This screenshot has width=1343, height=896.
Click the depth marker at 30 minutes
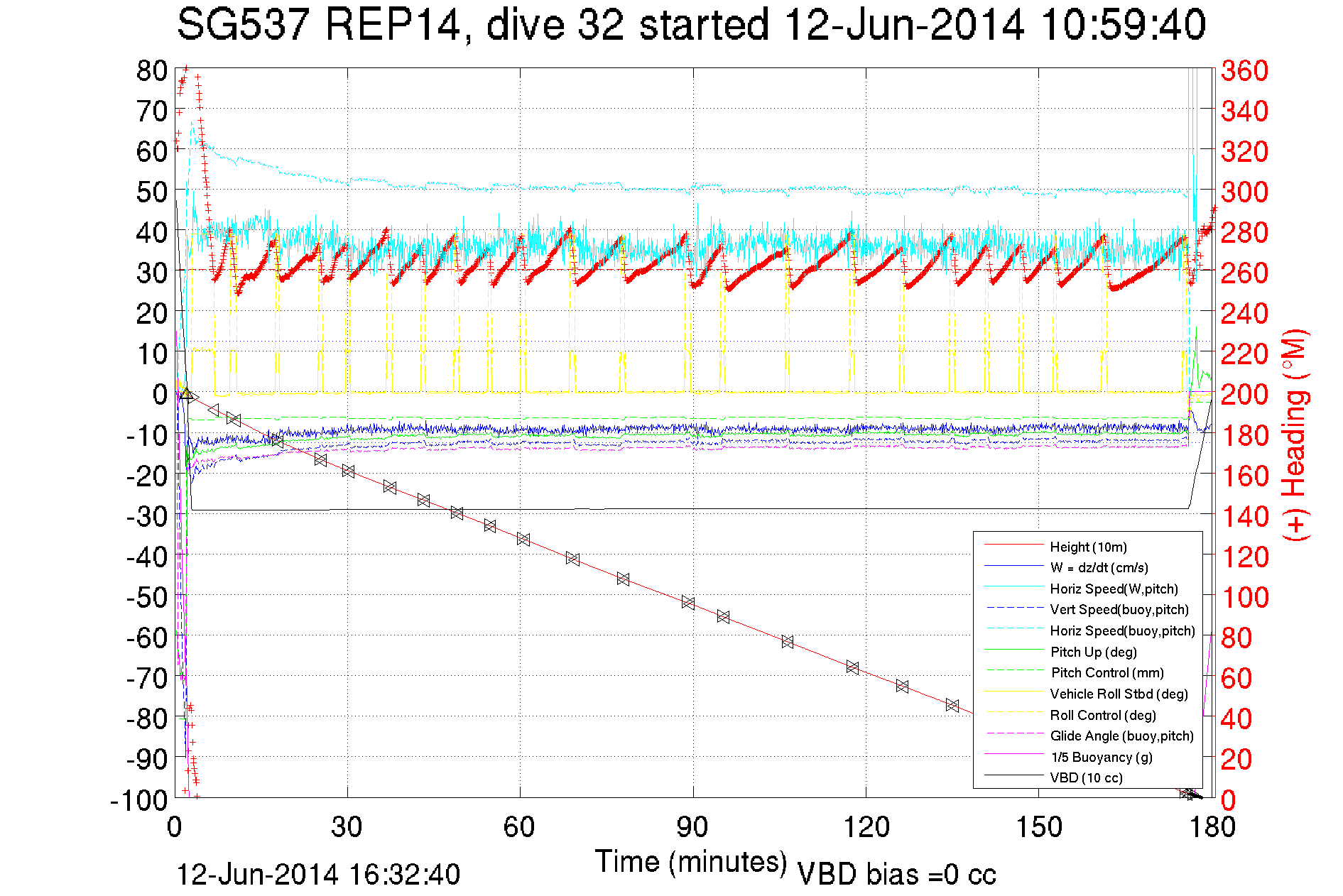click(348, 471)
